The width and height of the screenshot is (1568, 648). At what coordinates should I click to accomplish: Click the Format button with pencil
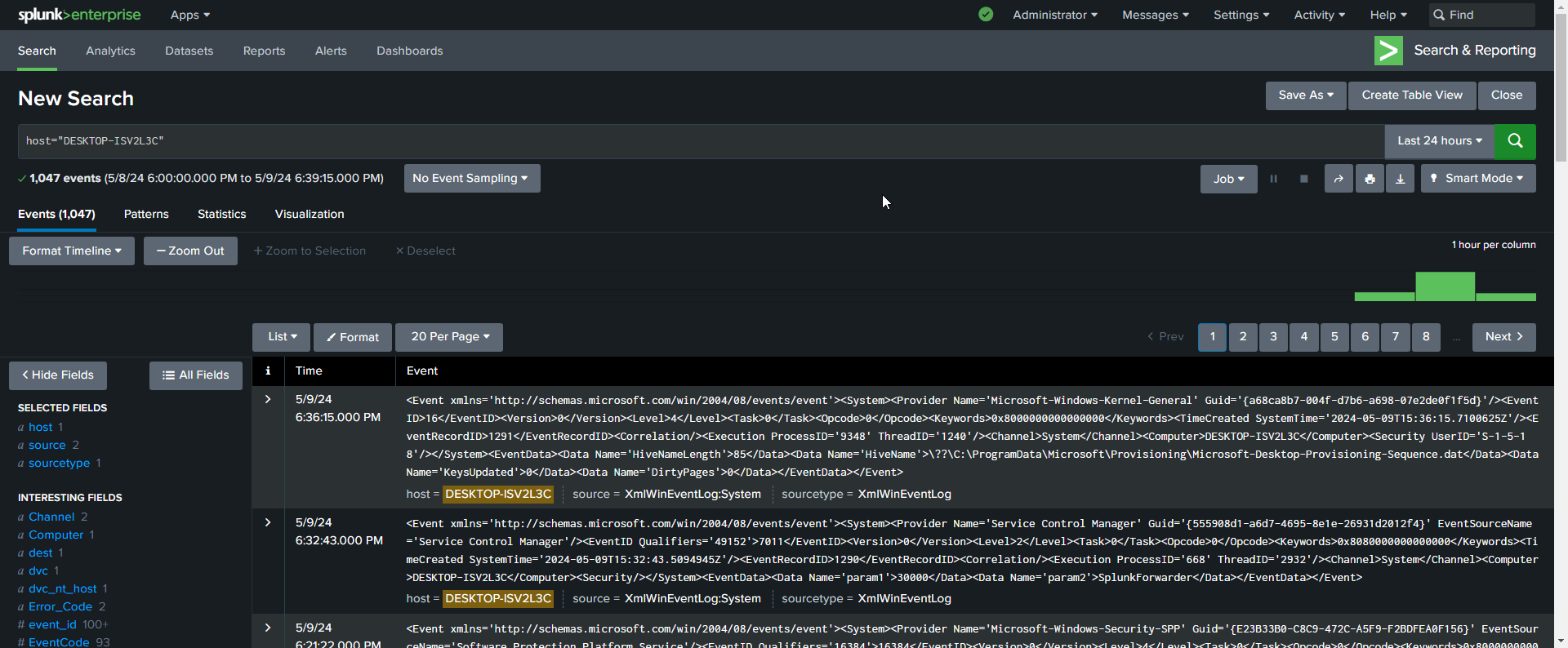353,337
